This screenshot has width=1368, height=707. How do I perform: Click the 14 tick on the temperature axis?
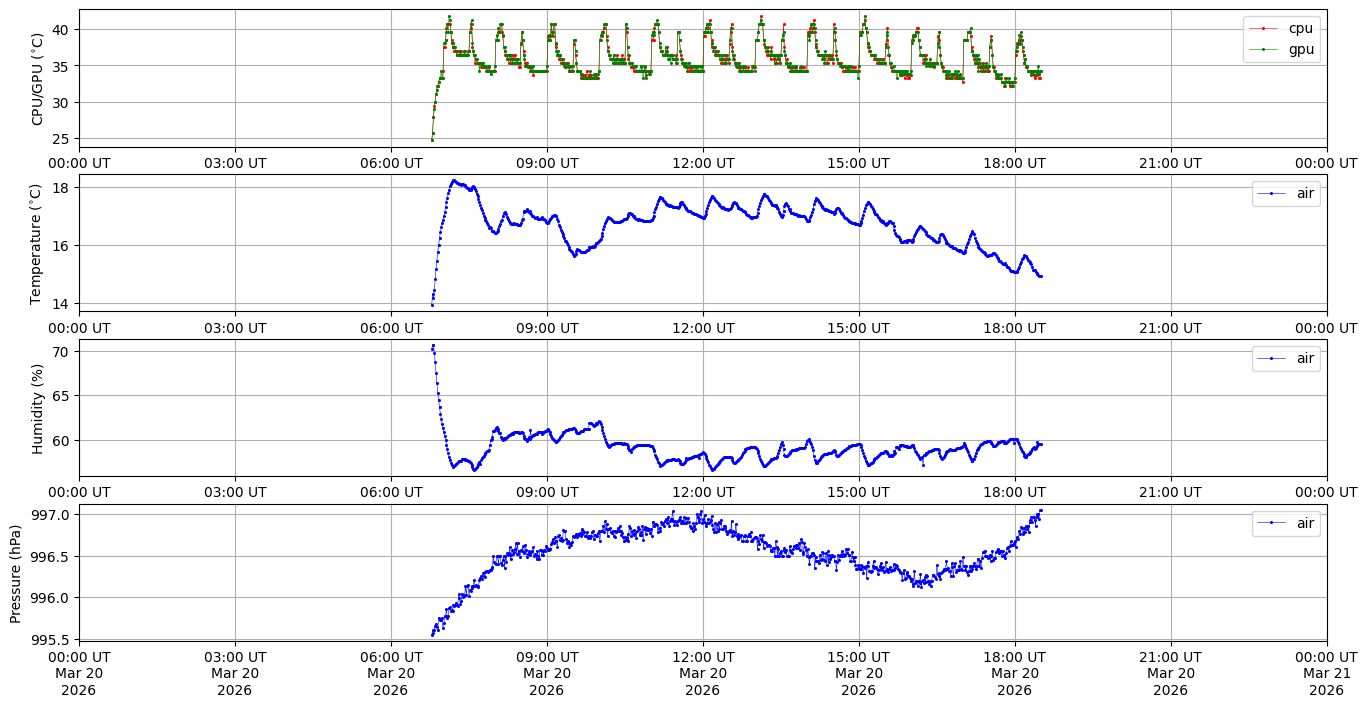click(60, 303)
